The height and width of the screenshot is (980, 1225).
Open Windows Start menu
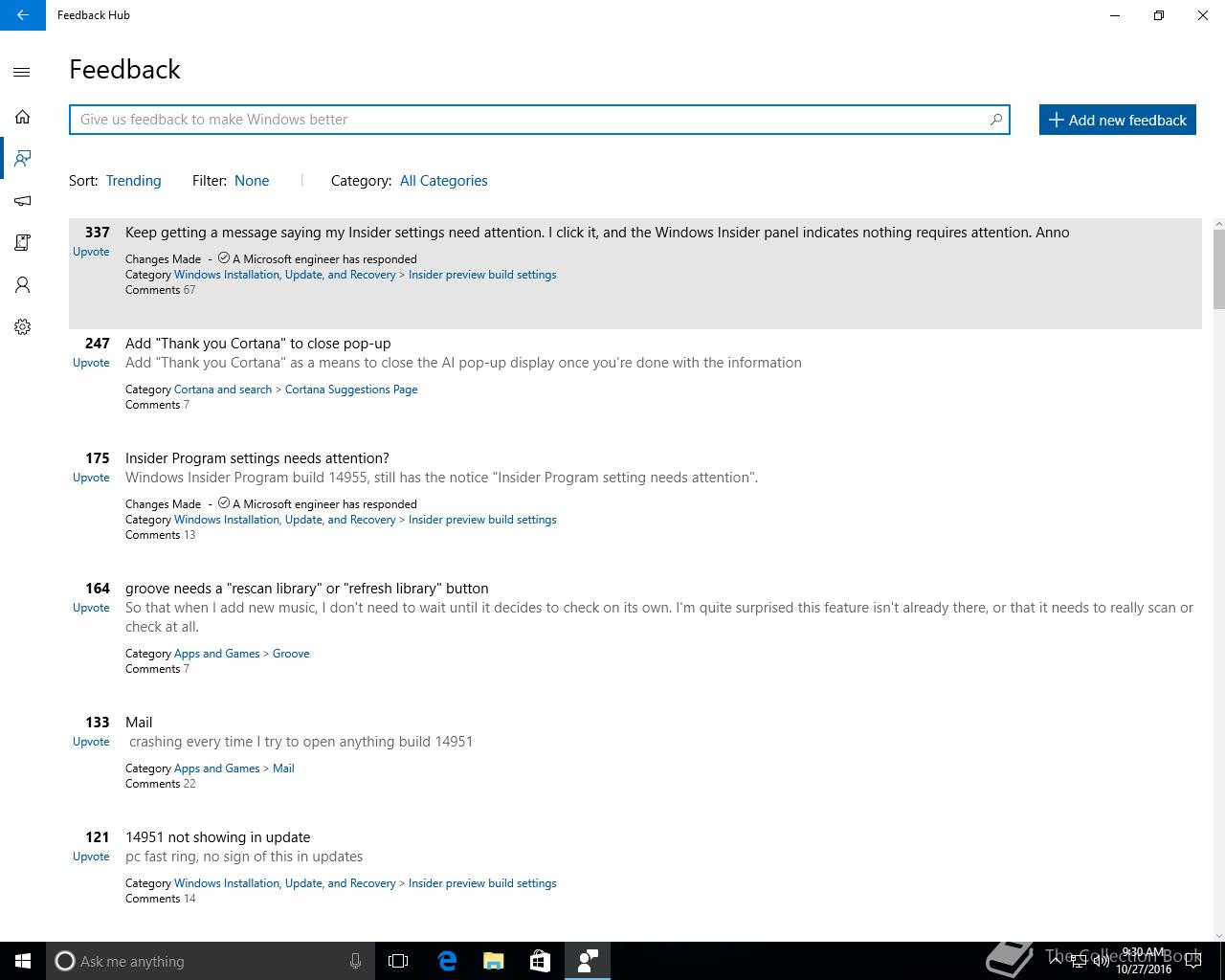(23, 961)
